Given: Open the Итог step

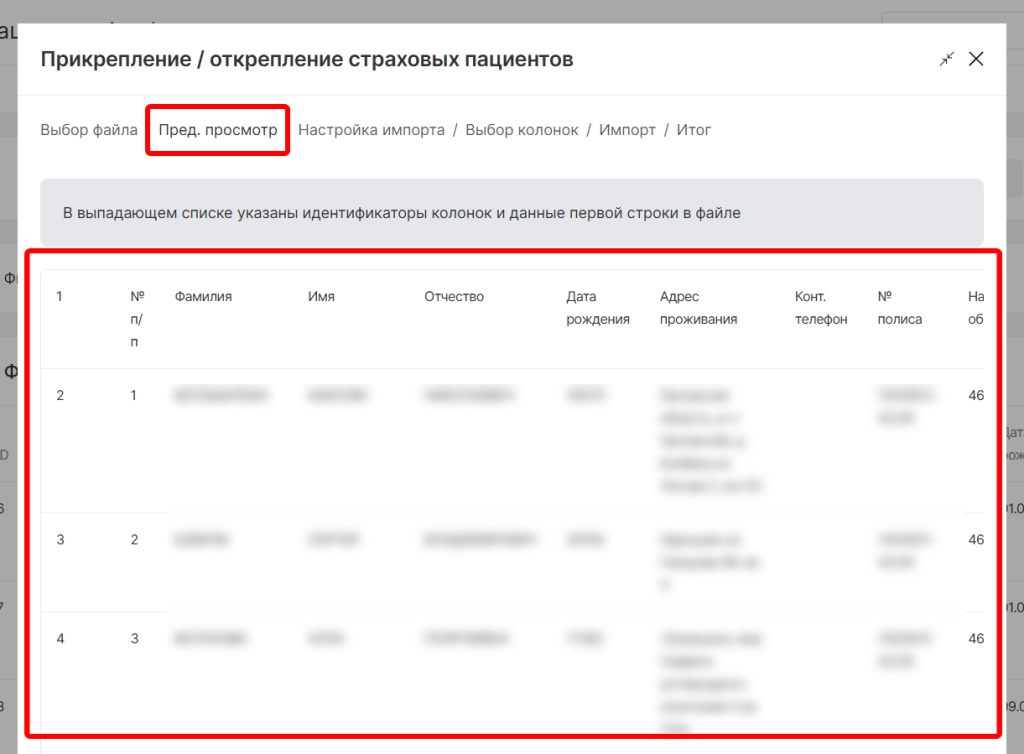Looking at the screenshot, I should tap(693, 130).
